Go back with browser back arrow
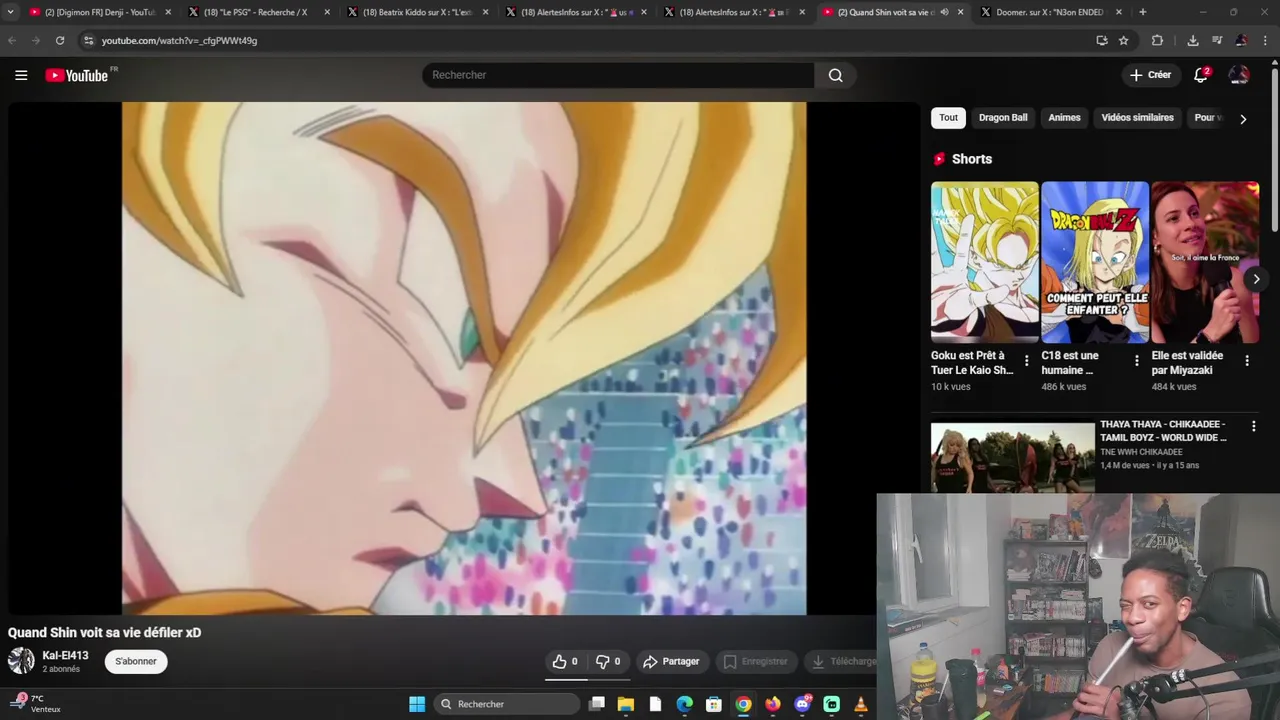 [12, 40]
